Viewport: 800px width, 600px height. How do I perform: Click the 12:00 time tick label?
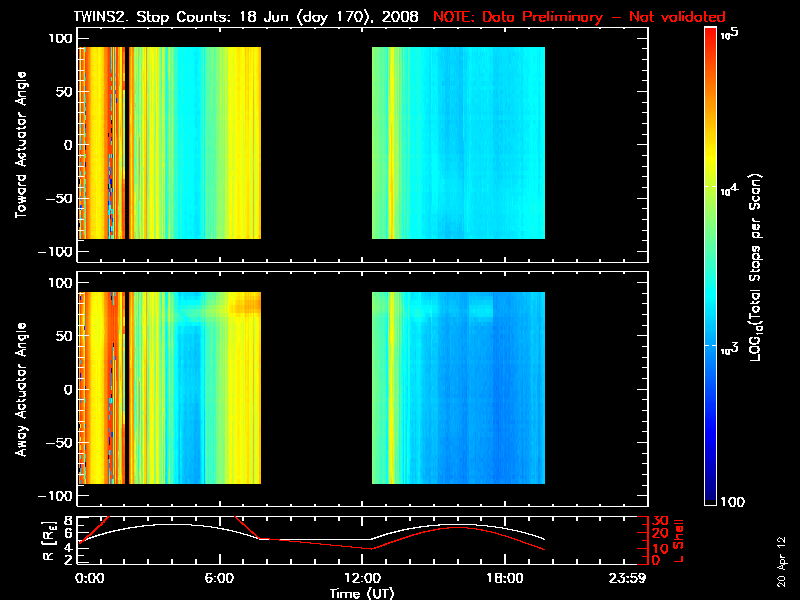pyautogui.click(x=361, y=579)
